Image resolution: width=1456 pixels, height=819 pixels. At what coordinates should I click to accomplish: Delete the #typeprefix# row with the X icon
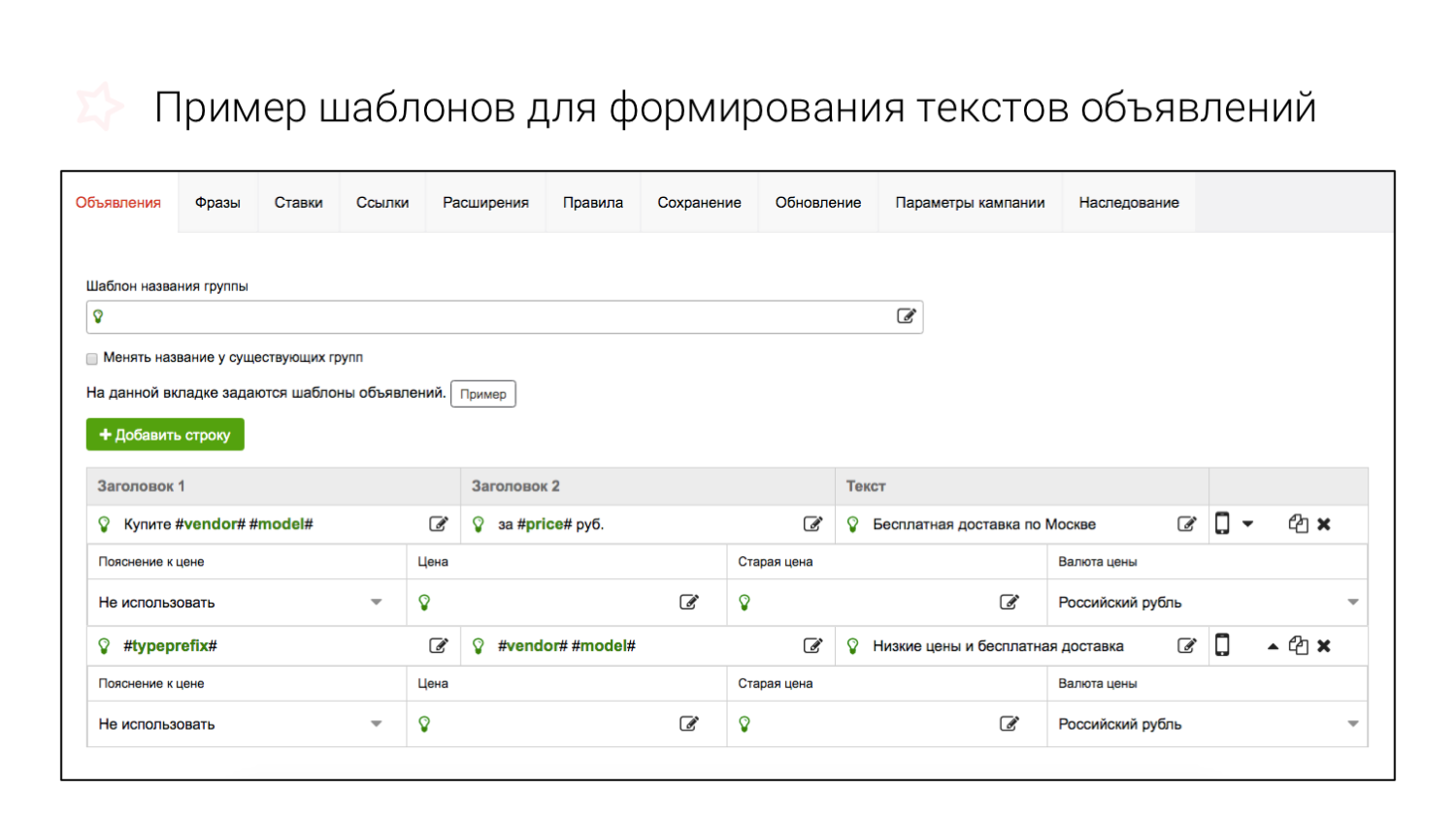[1324, 646]
